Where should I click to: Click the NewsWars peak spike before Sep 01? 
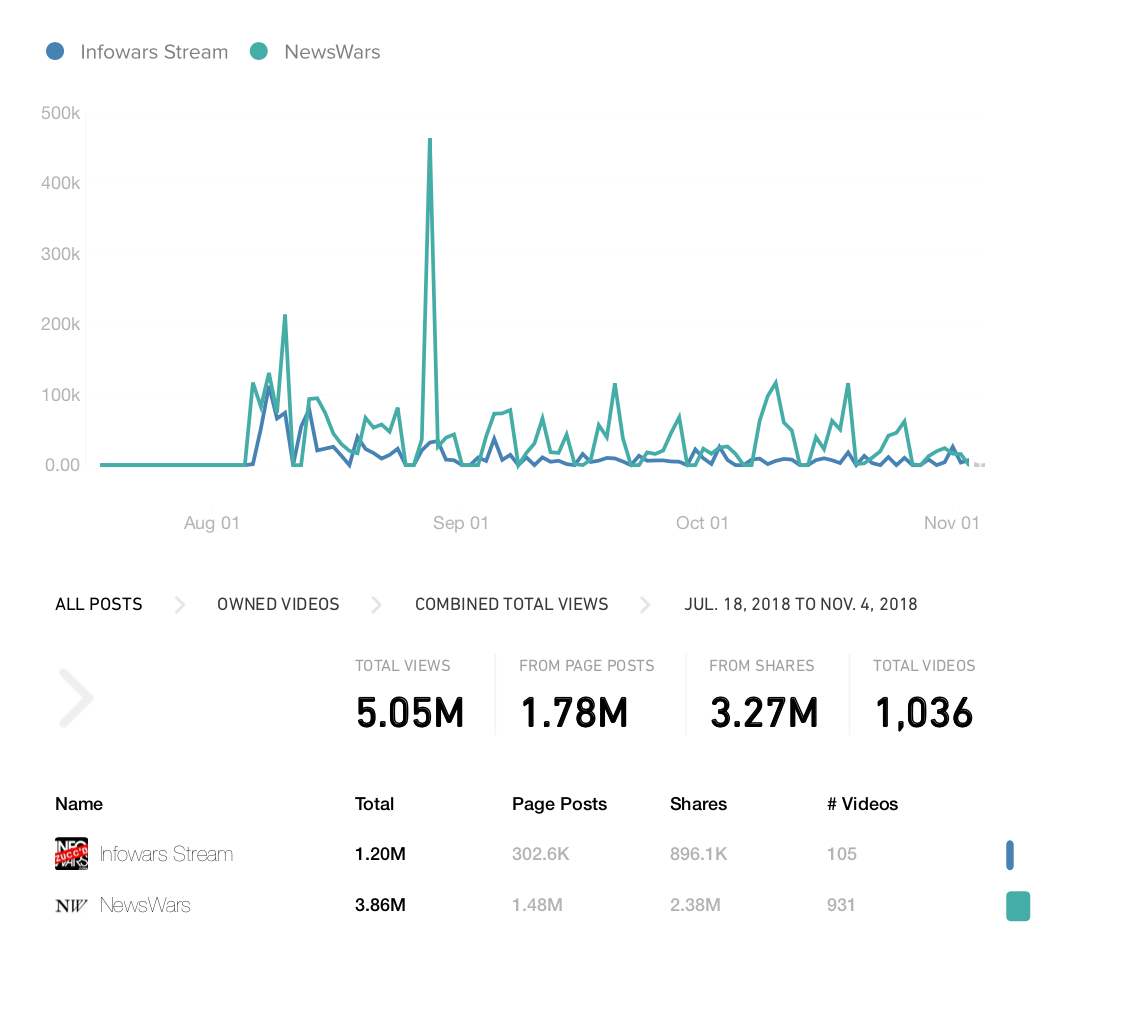tap(430, 140)
